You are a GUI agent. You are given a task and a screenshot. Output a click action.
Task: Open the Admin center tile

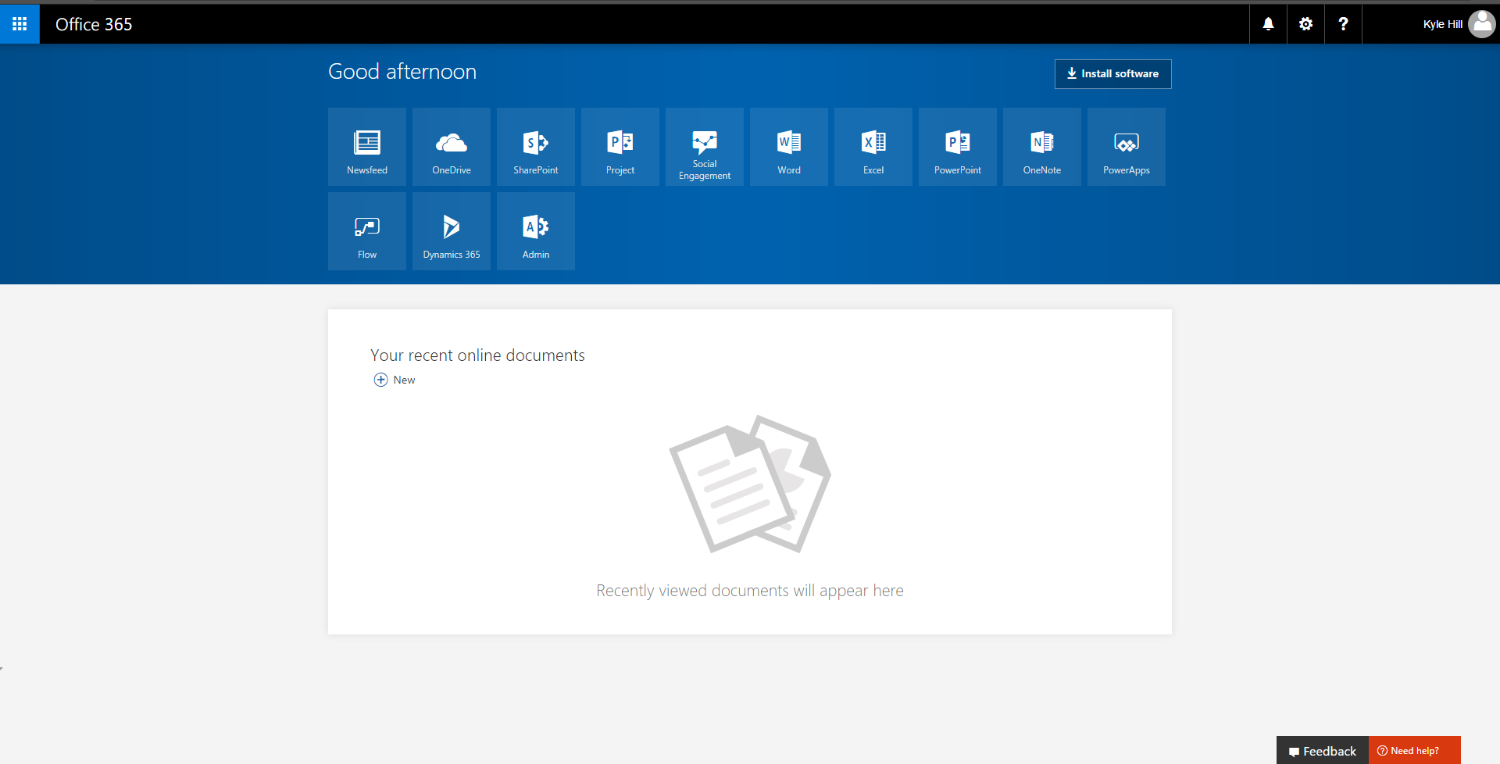tap(536, 231)
